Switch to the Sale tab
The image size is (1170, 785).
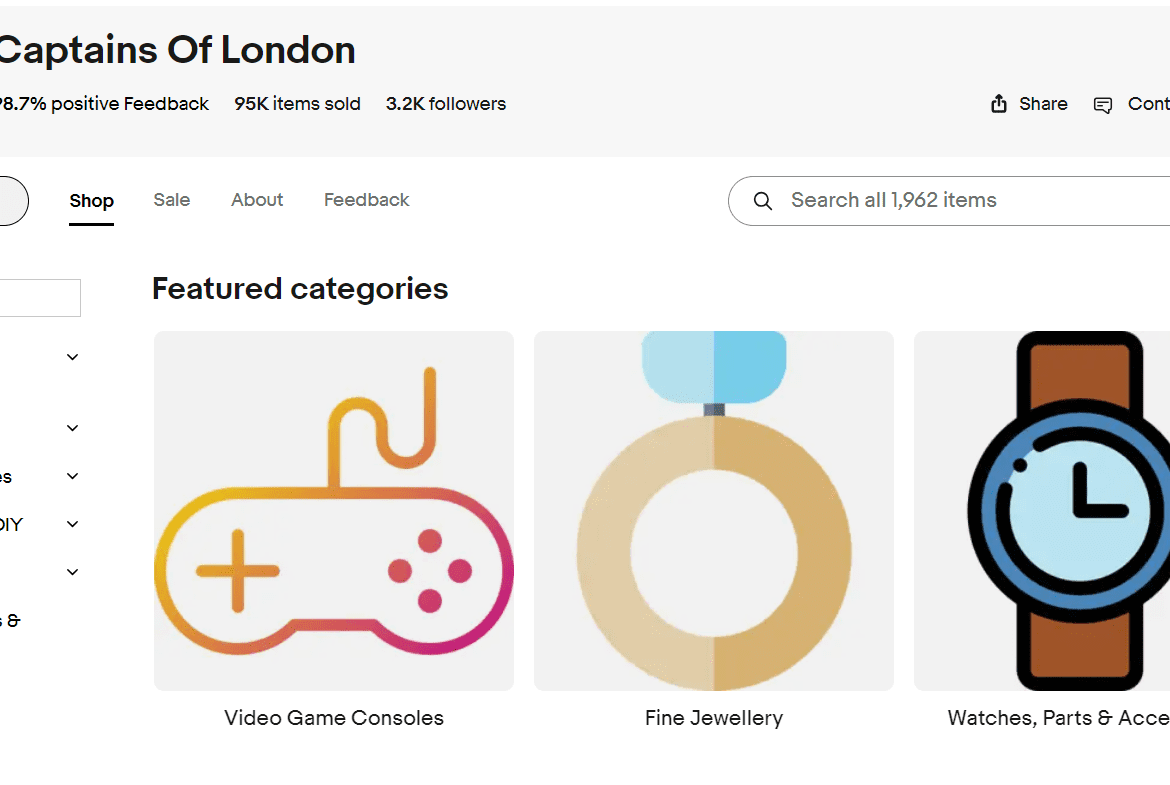pyautogui.click(x=172, y=200)
